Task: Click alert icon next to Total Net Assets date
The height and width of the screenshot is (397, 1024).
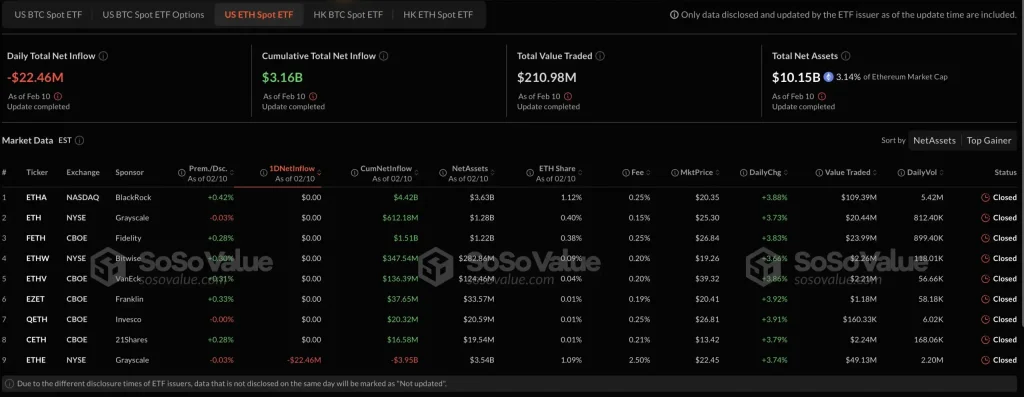Action: 822,96
